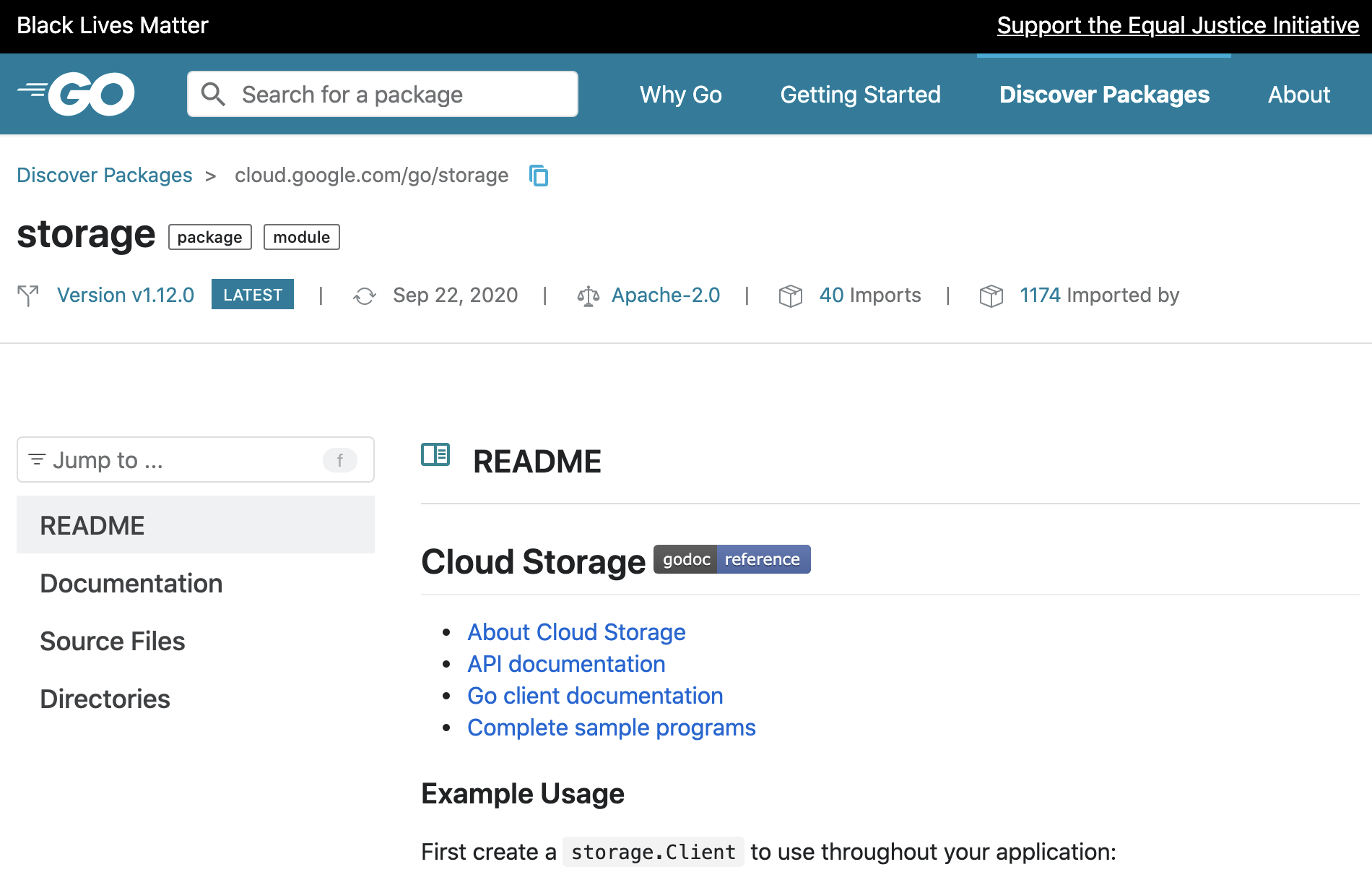Open Complete sample programs

pos(611,728)
